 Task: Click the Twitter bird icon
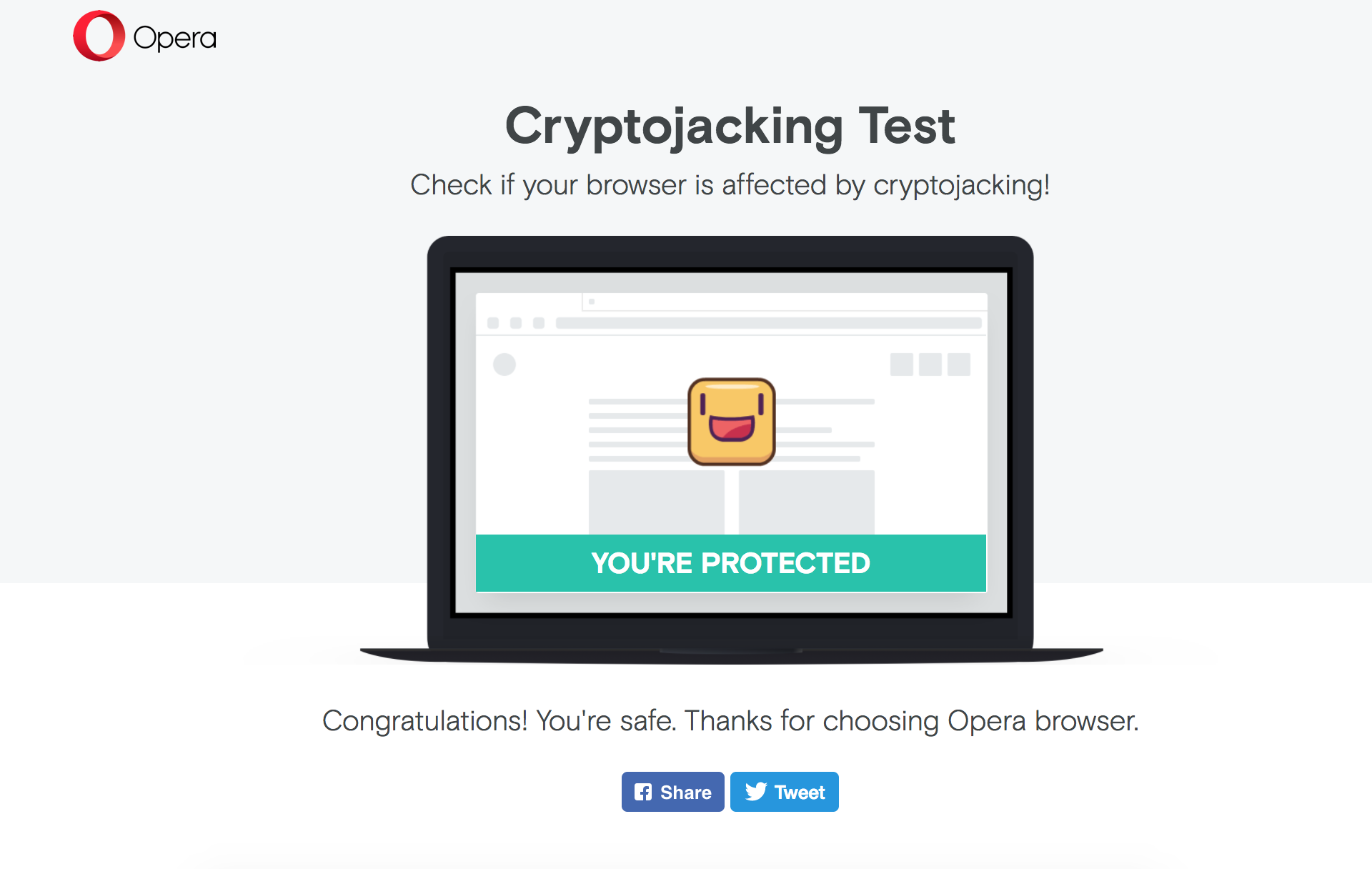(x=755, y=792)
